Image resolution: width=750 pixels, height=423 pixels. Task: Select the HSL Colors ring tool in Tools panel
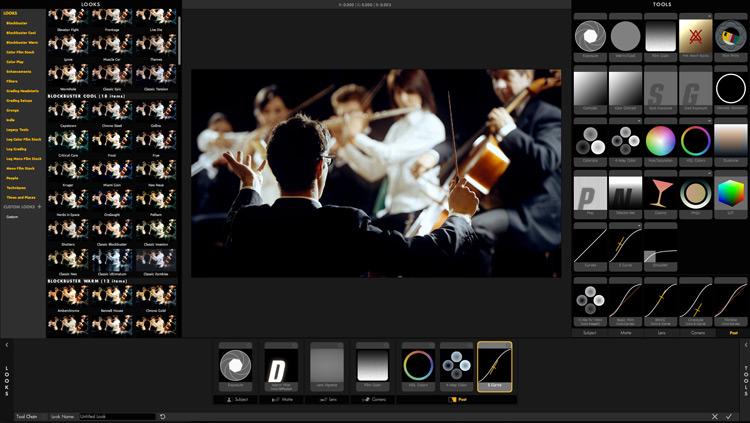tap(695, 142)
